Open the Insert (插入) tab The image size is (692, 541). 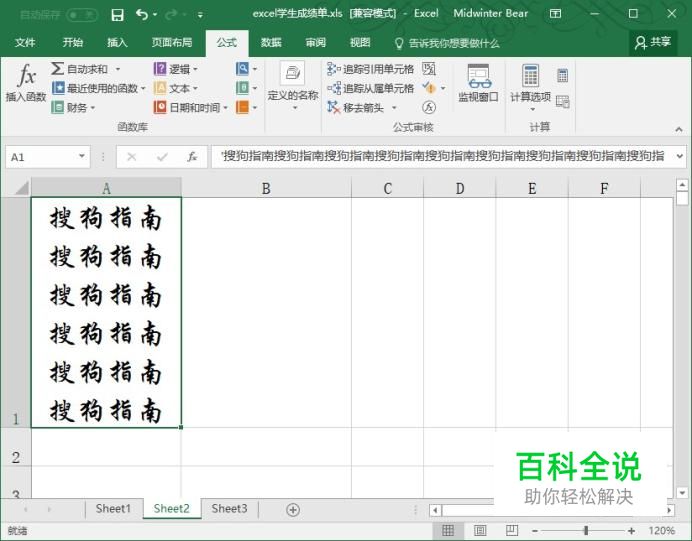(117, 42)
